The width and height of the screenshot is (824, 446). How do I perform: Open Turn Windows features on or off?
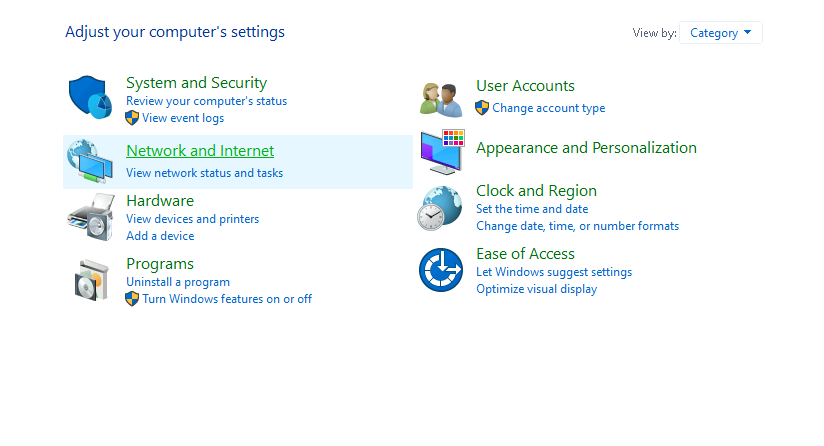227,299
